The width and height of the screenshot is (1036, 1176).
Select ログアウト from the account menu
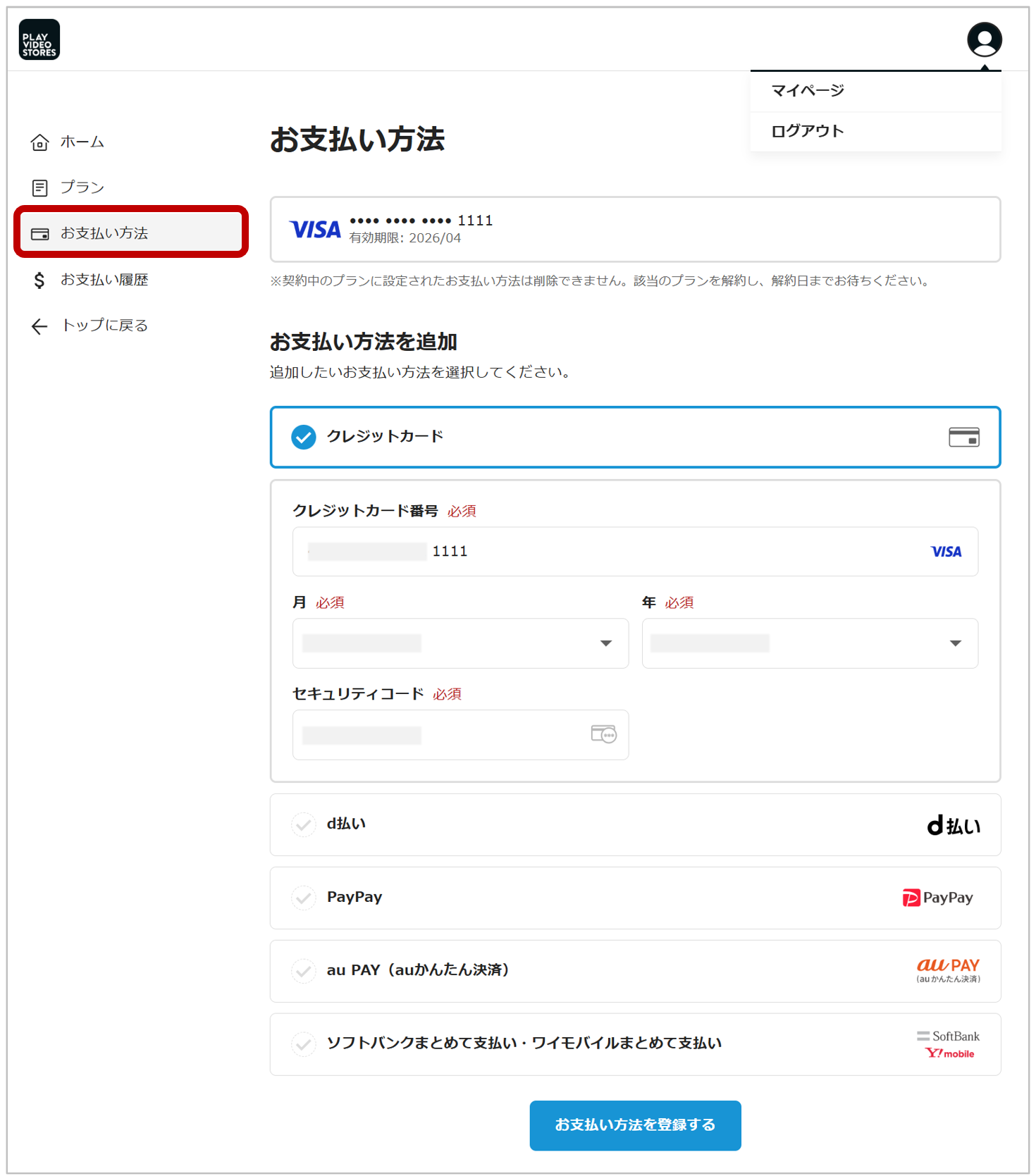coord(808,131)
